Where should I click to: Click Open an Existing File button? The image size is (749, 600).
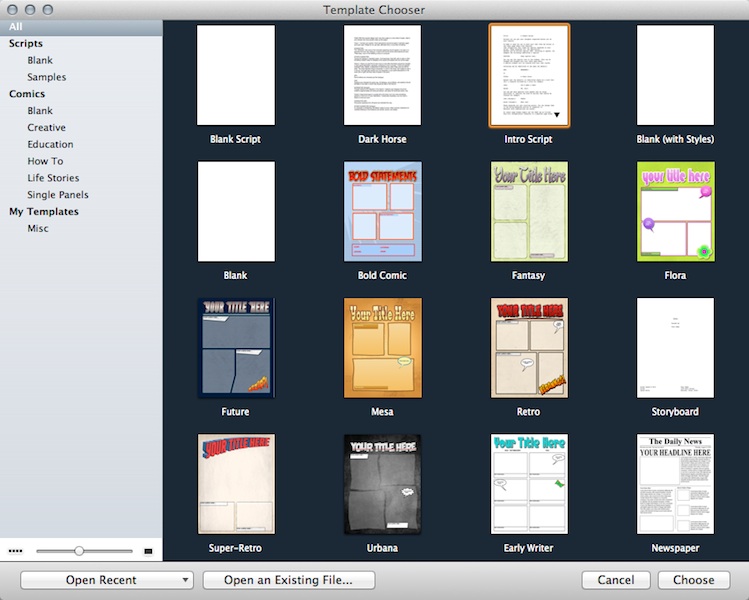click(289, 580)
